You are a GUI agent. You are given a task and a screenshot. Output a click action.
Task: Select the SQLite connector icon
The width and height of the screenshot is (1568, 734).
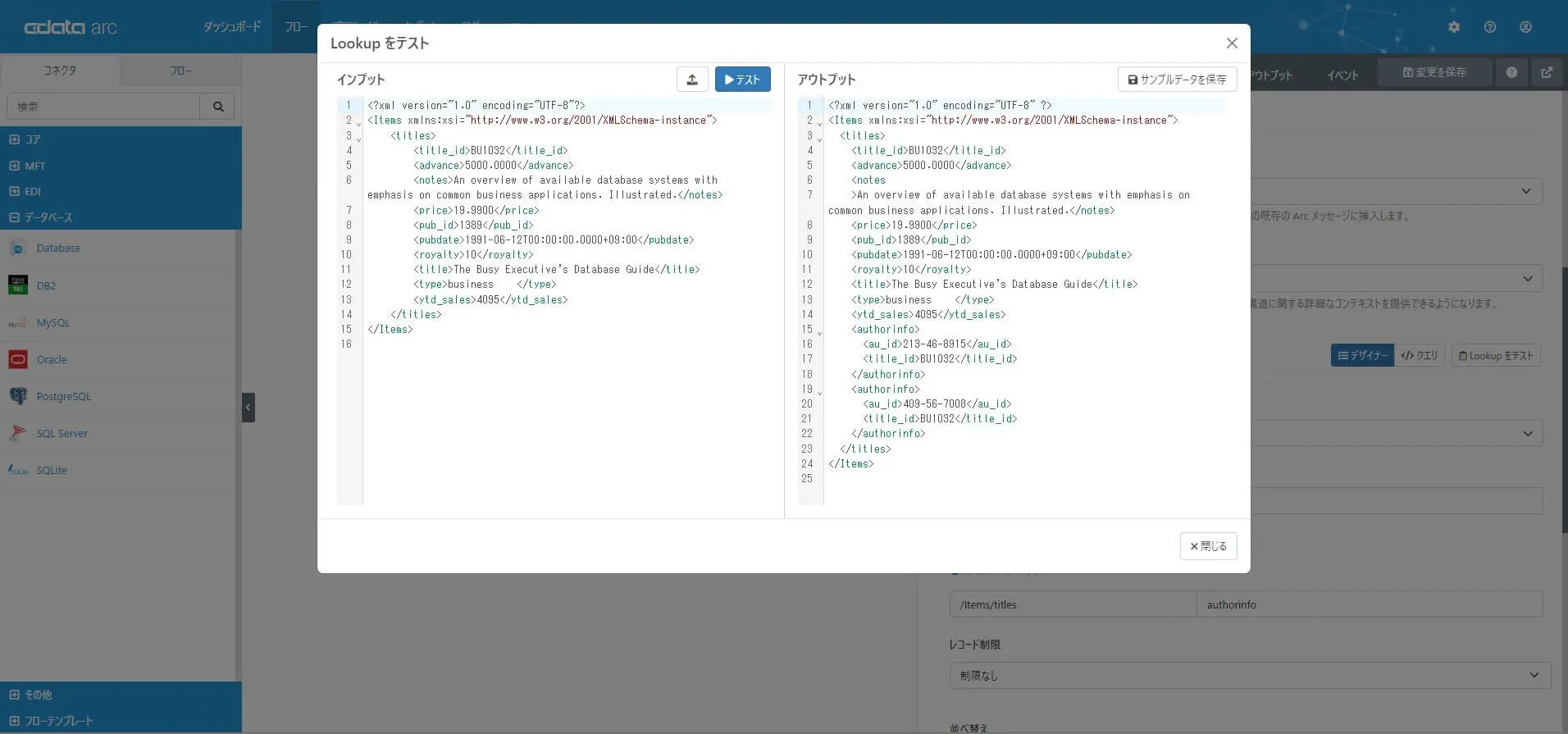[x=18, y=470]
